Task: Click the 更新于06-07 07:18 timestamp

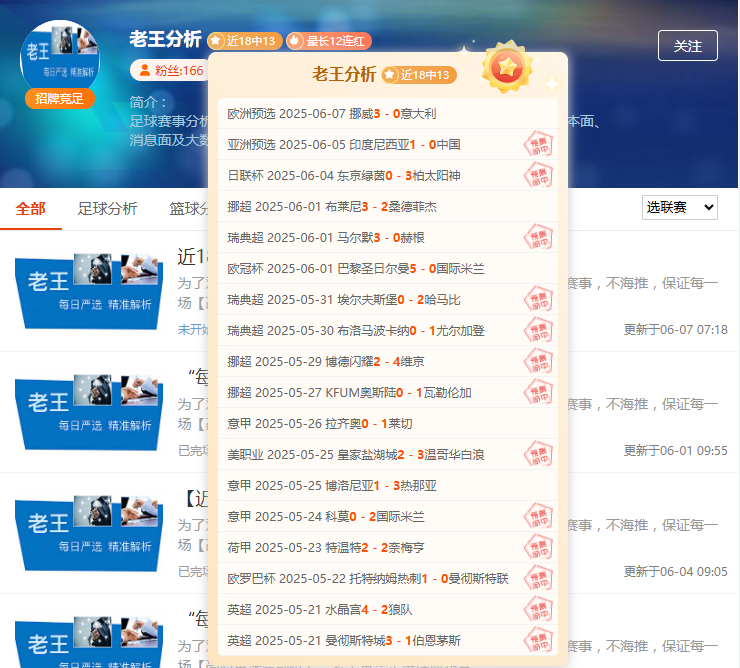Action: (676, 330)
